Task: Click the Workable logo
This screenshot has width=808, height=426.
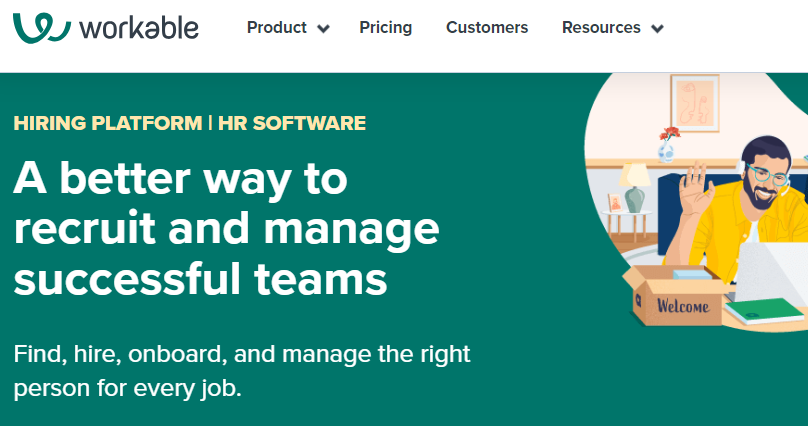Action: point(106,28)
